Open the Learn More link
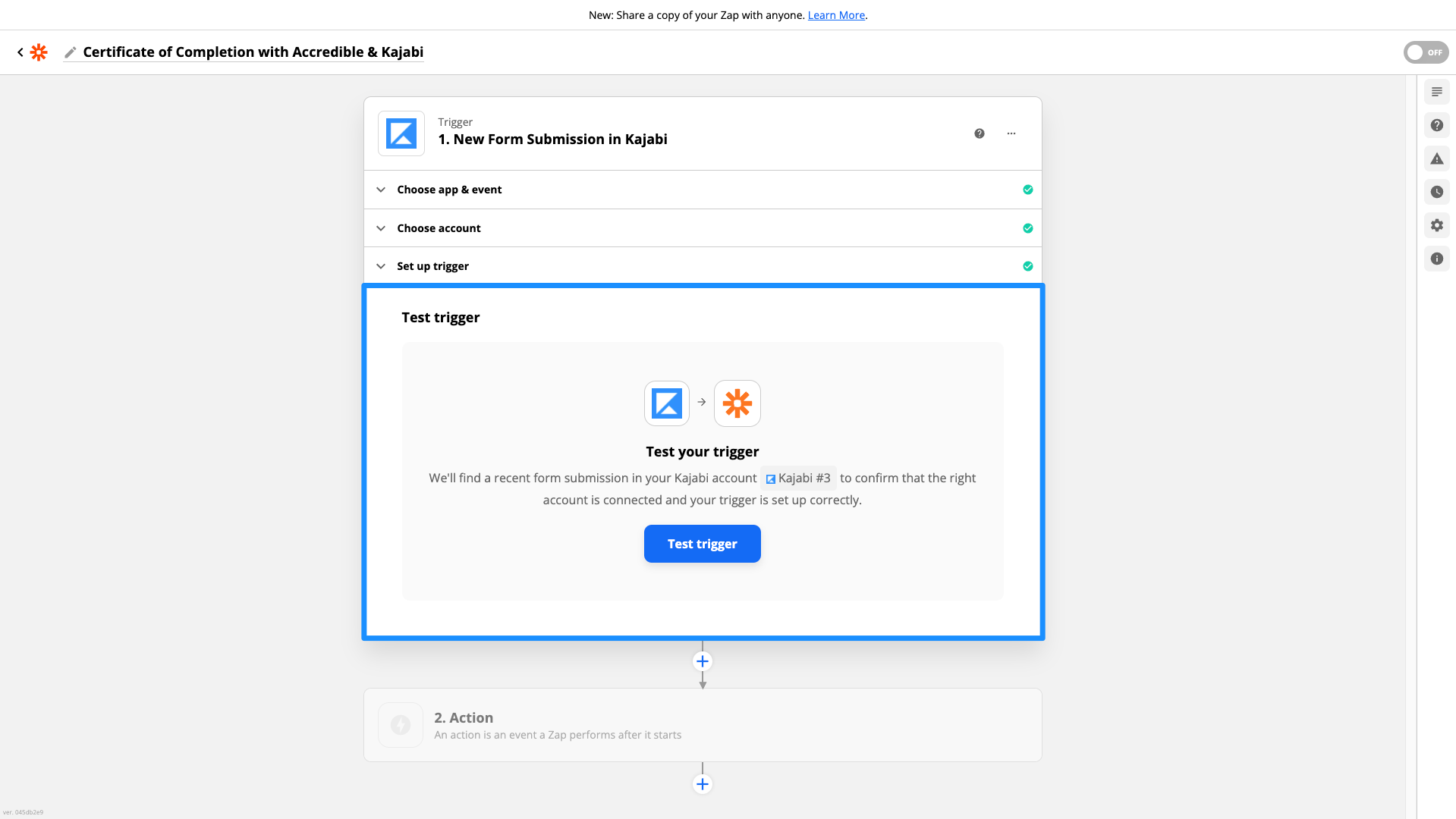This screenshot has height=819, width=1456. pyautogui.click(x=836, y=15)
